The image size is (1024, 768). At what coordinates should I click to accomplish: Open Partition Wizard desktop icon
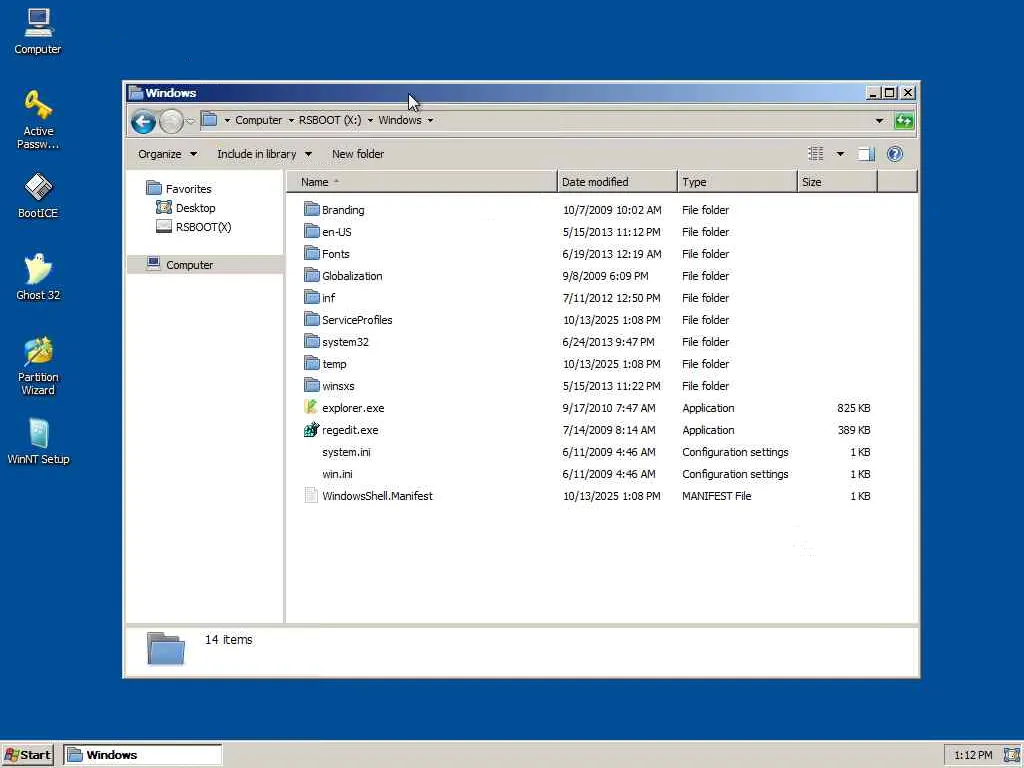[38, 366]
